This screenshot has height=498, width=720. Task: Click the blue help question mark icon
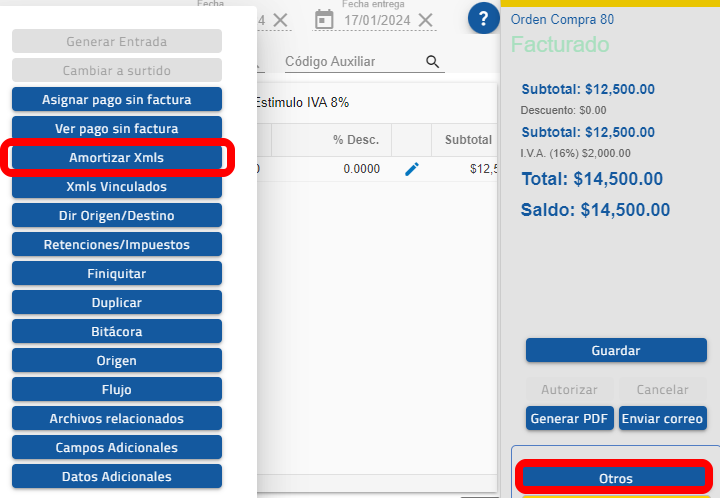click(x=484, y=18)
